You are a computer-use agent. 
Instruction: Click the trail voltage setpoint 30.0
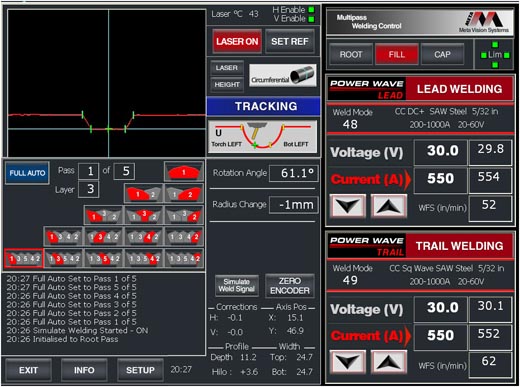(441, 309)
